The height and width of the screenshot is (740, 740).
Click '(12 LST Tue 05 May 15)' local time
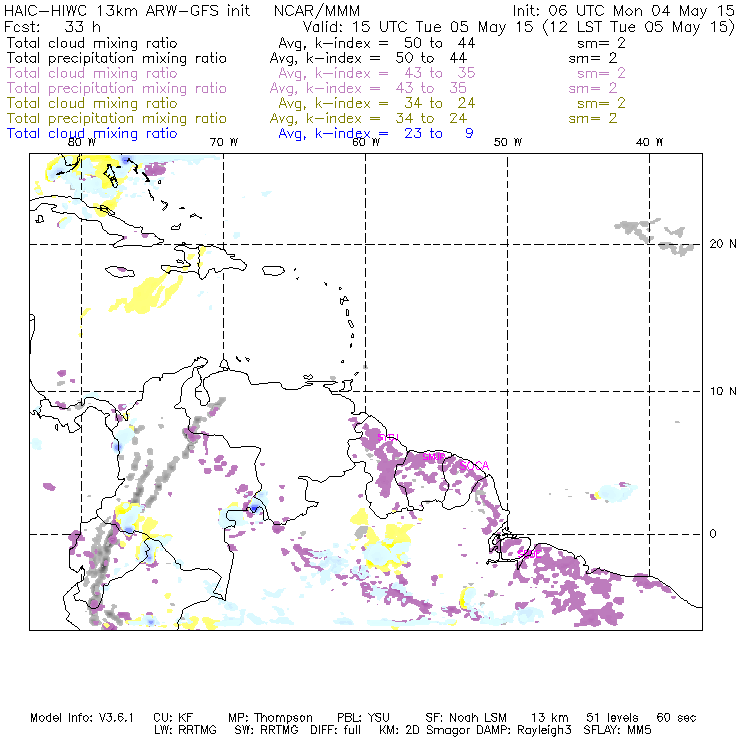pyautogui.click(x=639, y=27)
